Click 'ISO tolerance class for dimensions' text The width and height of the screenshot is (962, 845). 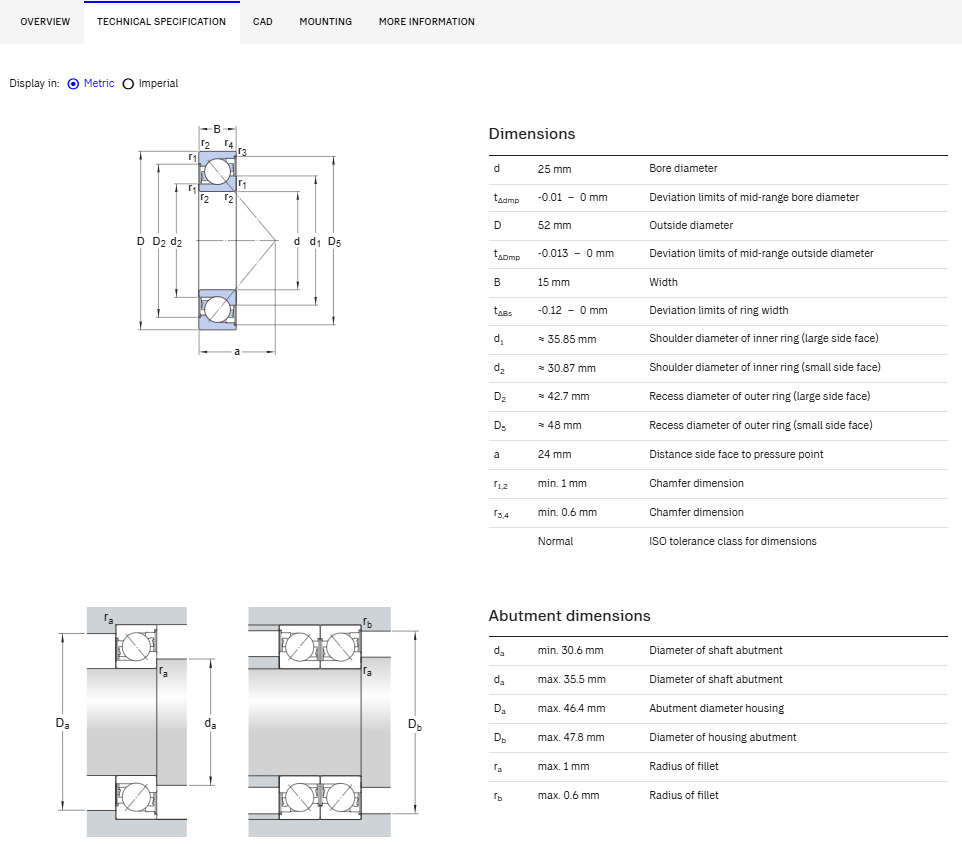[733, 541]
